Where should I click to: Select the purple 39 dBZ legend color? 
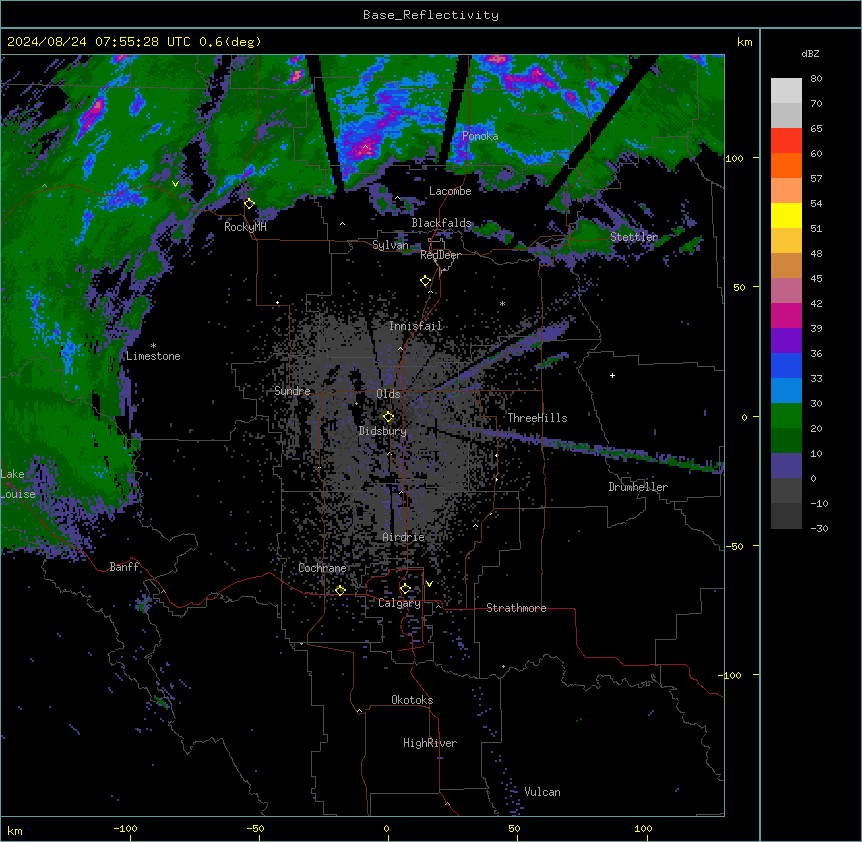786,340
